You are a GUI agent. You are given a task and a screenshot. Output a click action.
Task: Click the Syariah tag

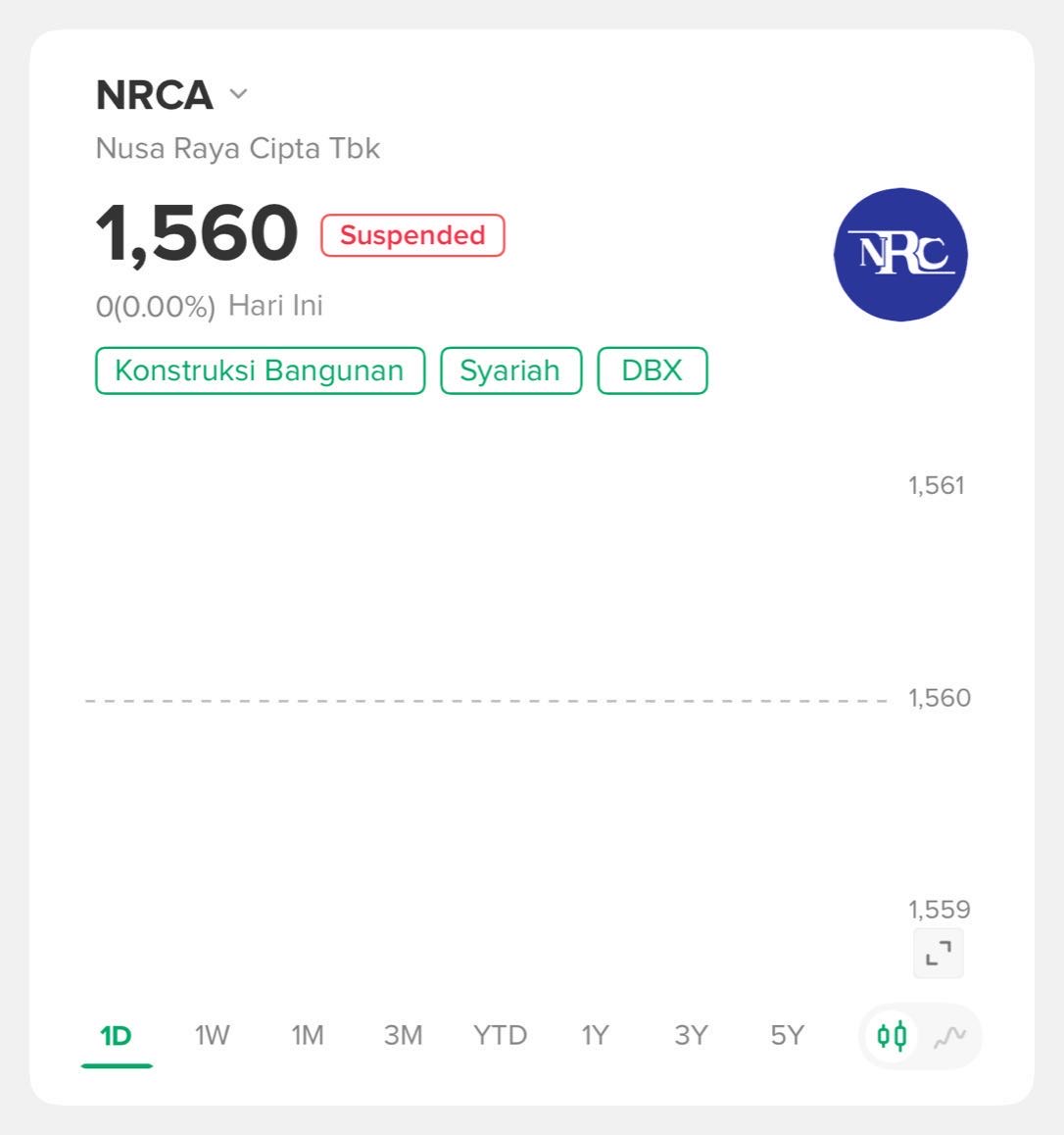coord(510,370)
